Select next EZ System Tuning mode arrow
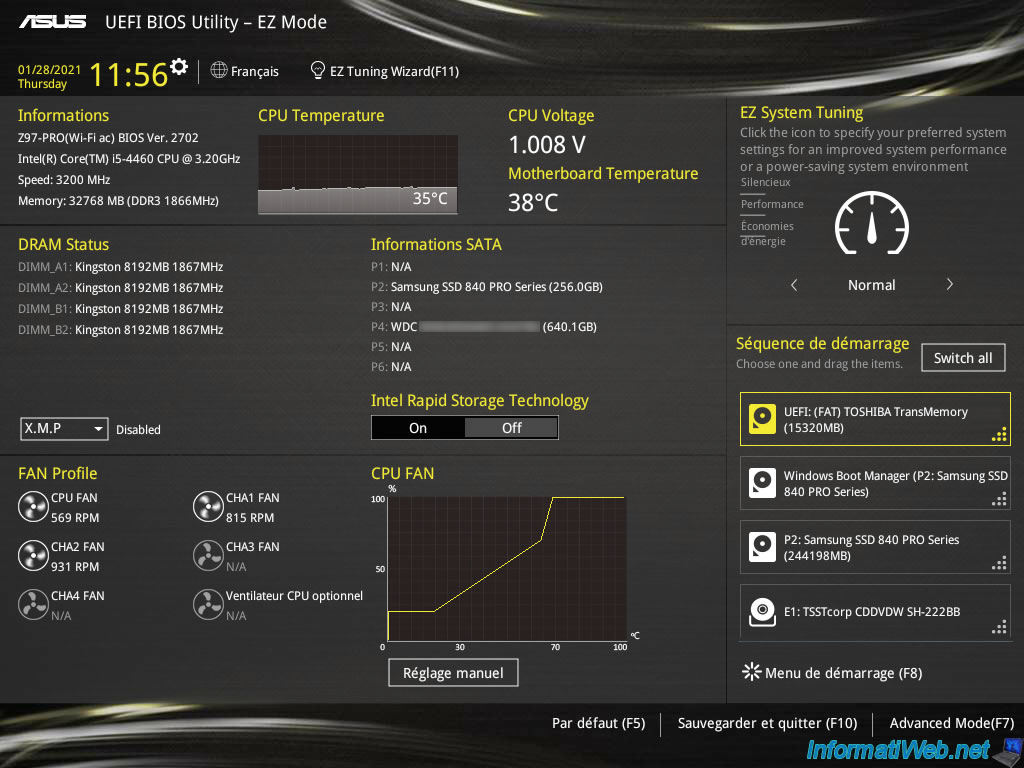 click(x=949, y=285)
